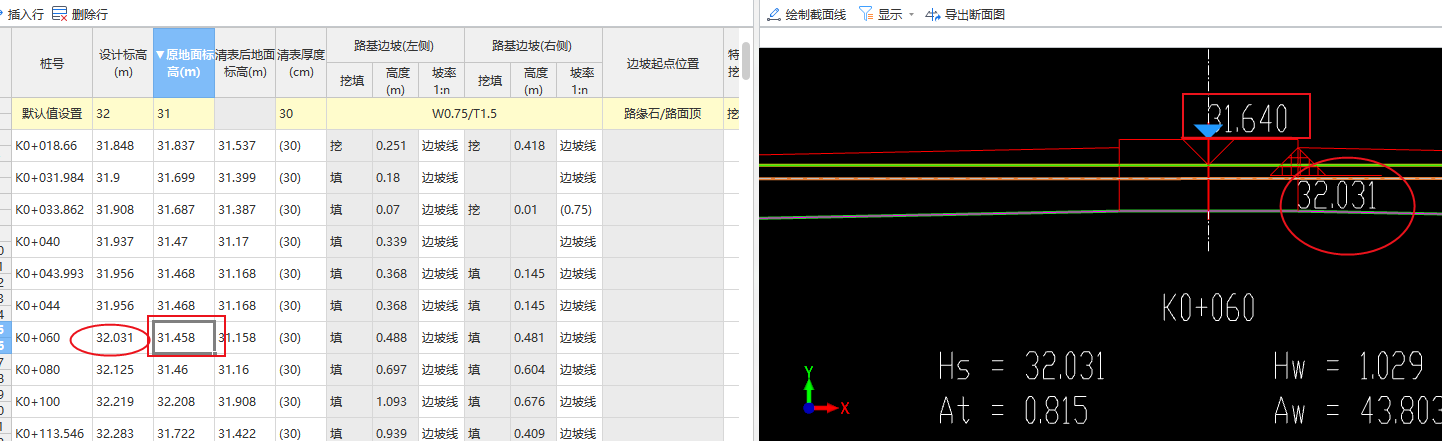Select station row K0+113.546
Image resolution: width=1442 pixels, height=441 pixels.
point(52,432)
